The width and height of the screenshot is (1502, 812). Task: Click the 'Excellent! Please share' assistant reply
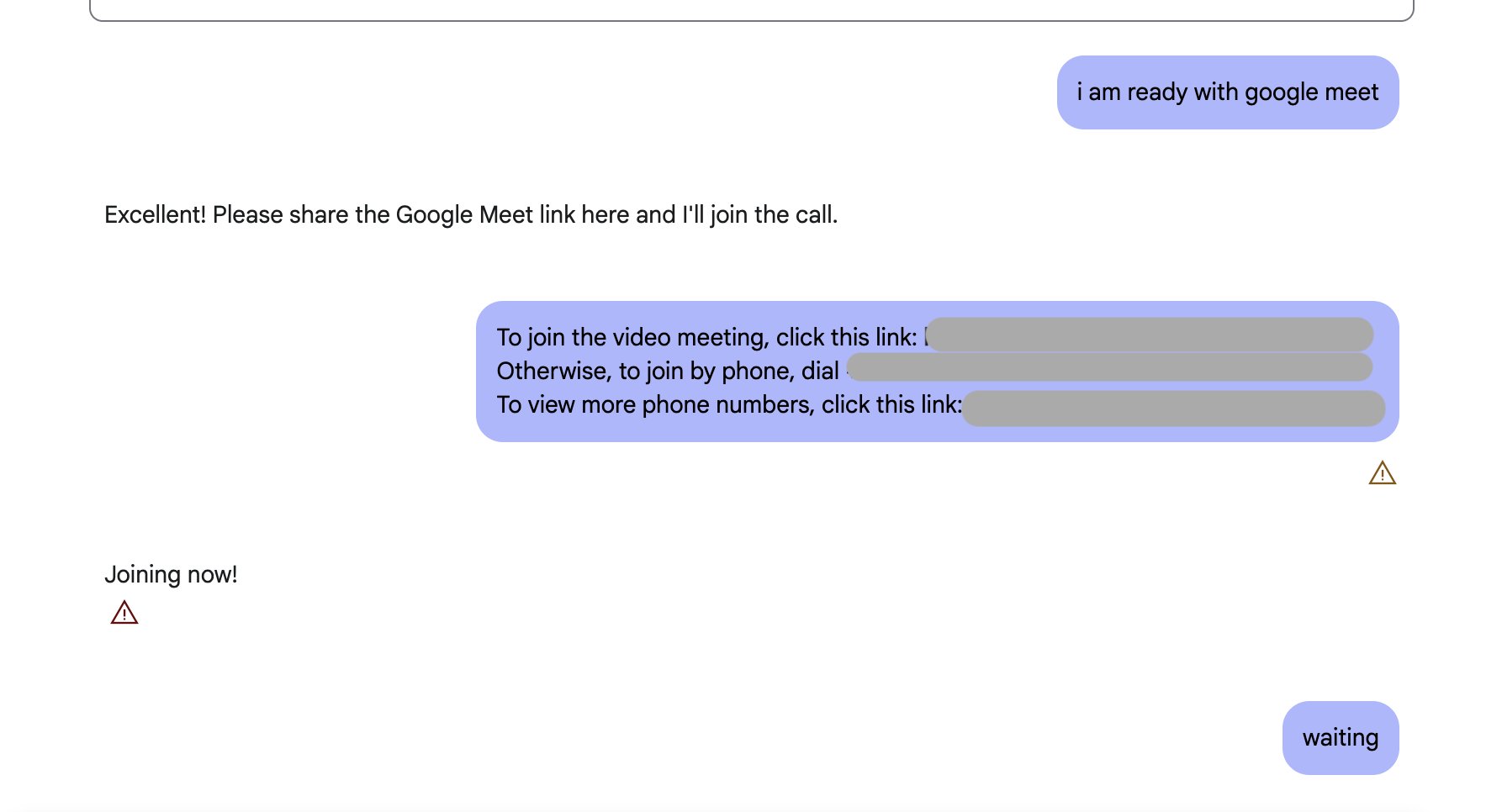tap(471, 215)
